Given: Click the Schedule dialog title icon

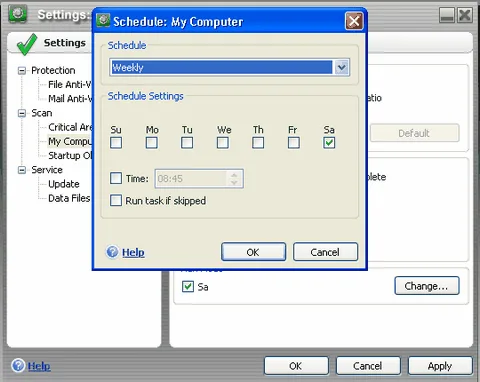Looking at the screenshot, I should pos(103,21).
